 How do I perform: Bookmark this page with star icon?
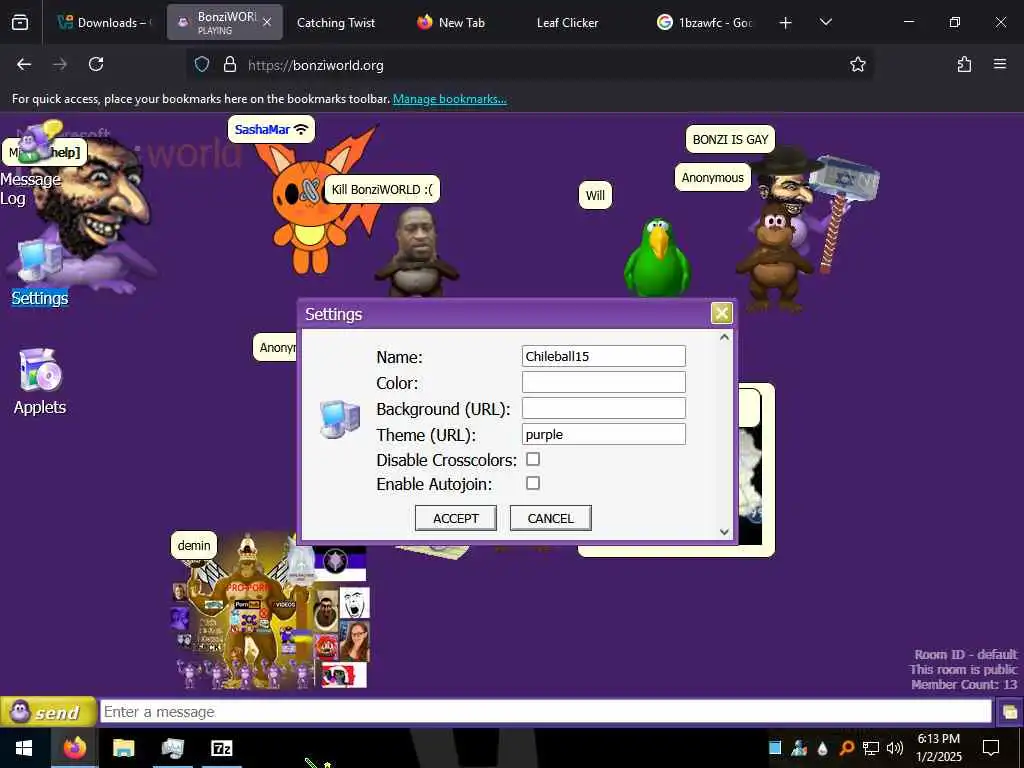[x=857, y=64]
